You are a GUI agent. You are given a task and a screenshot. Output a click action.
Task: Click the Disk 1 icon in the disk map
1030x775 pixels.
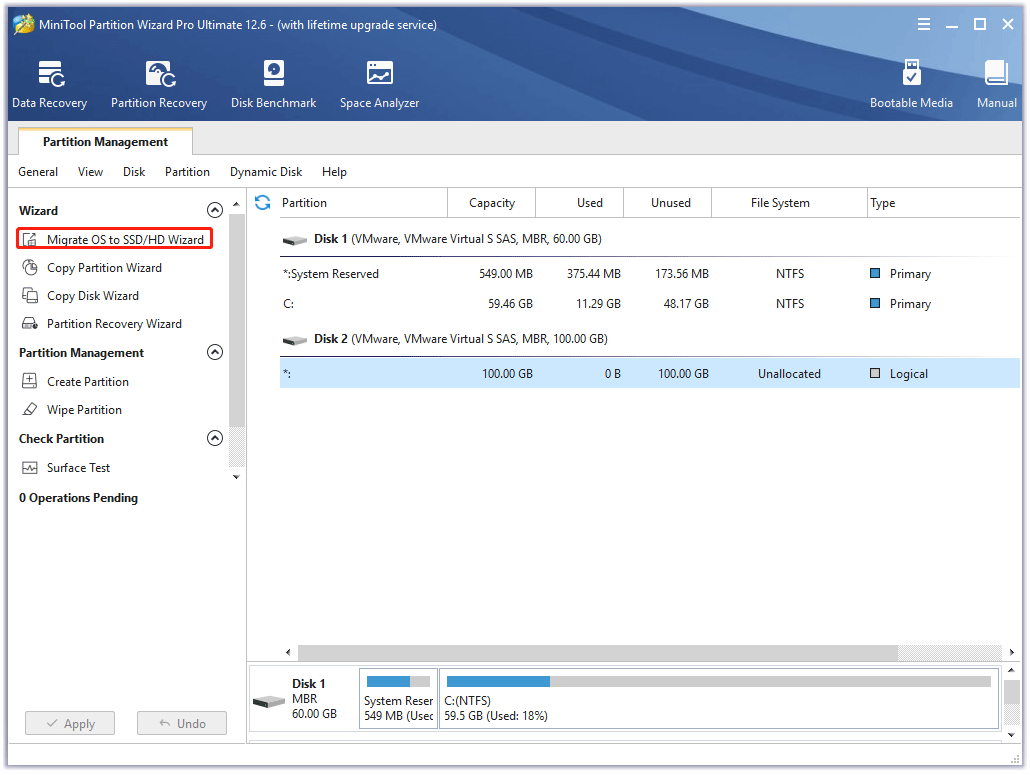(x=269, y=701)
